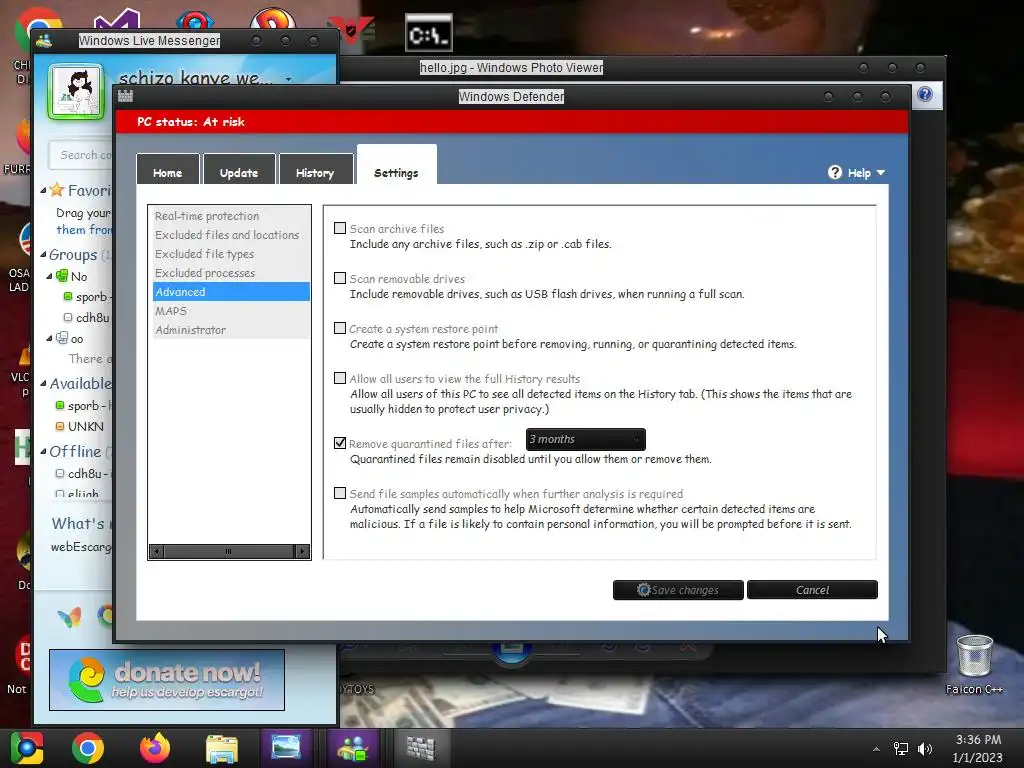Open the command prompt desktop icon
The image size is (1024, 768).
click(428, 34)
